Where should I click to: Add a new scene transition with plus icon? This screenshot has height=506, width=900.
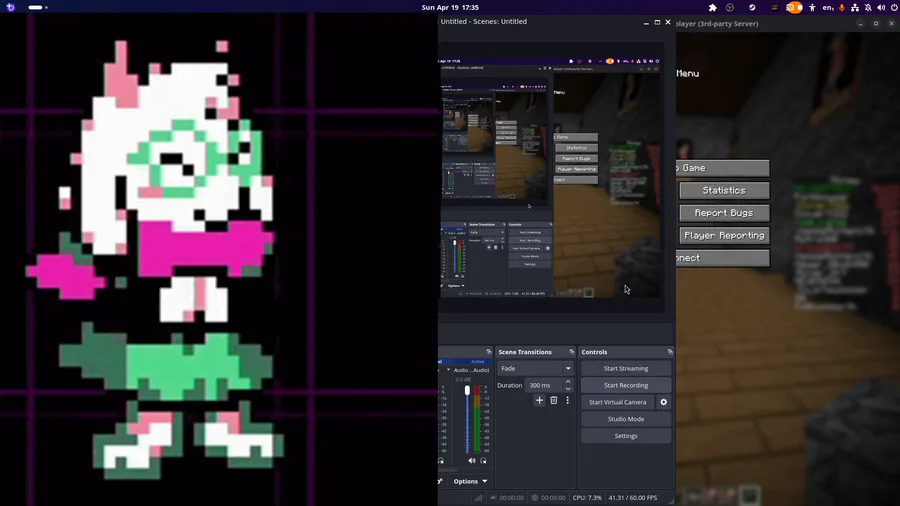[x=539, y=400]
